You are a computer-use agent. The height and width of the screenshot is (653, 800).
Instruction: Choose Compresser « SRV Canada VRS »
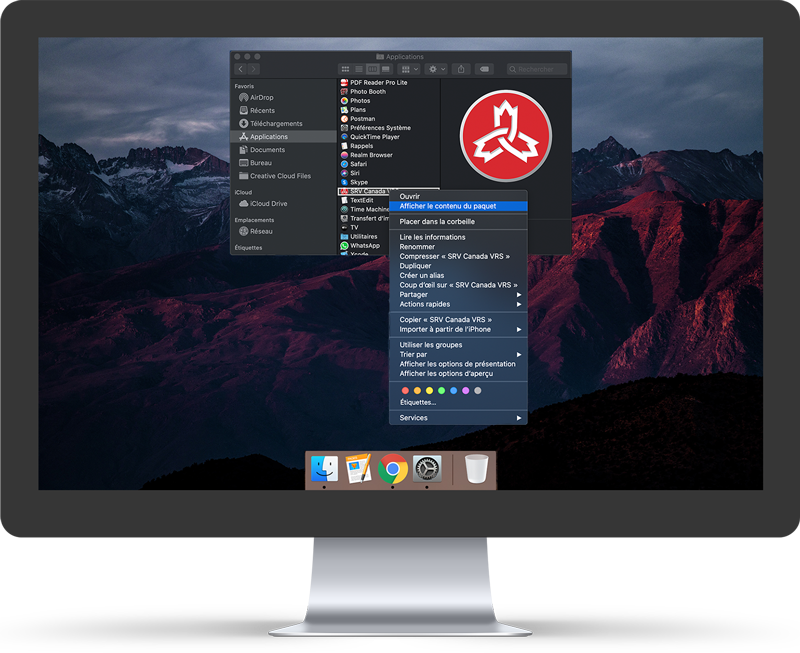tap(458, 257)
